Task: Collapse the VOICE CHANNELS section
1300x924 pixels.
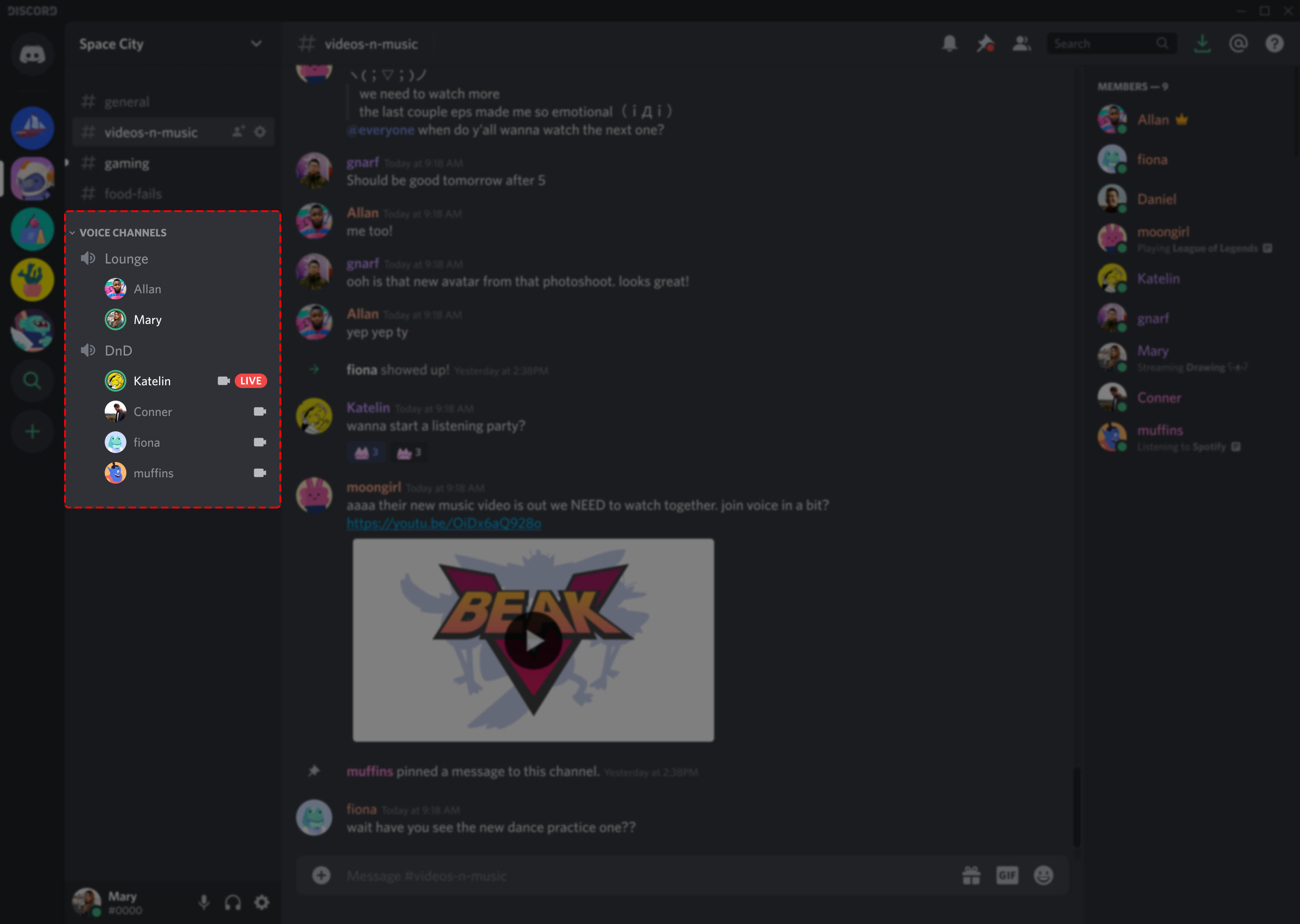Action: (78, 232)
